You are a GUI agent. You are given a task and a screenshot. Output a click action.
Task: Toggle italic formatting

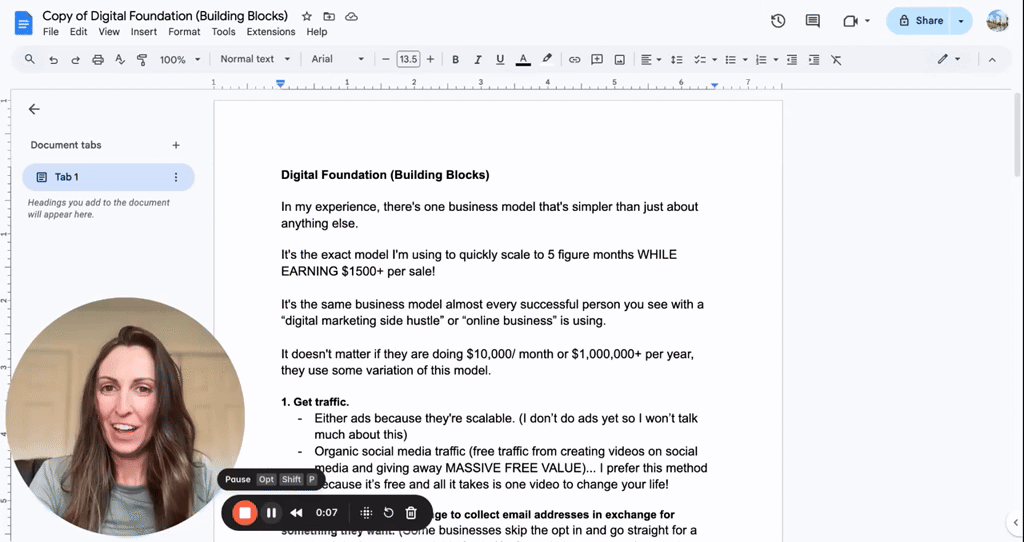pos(478,59)
